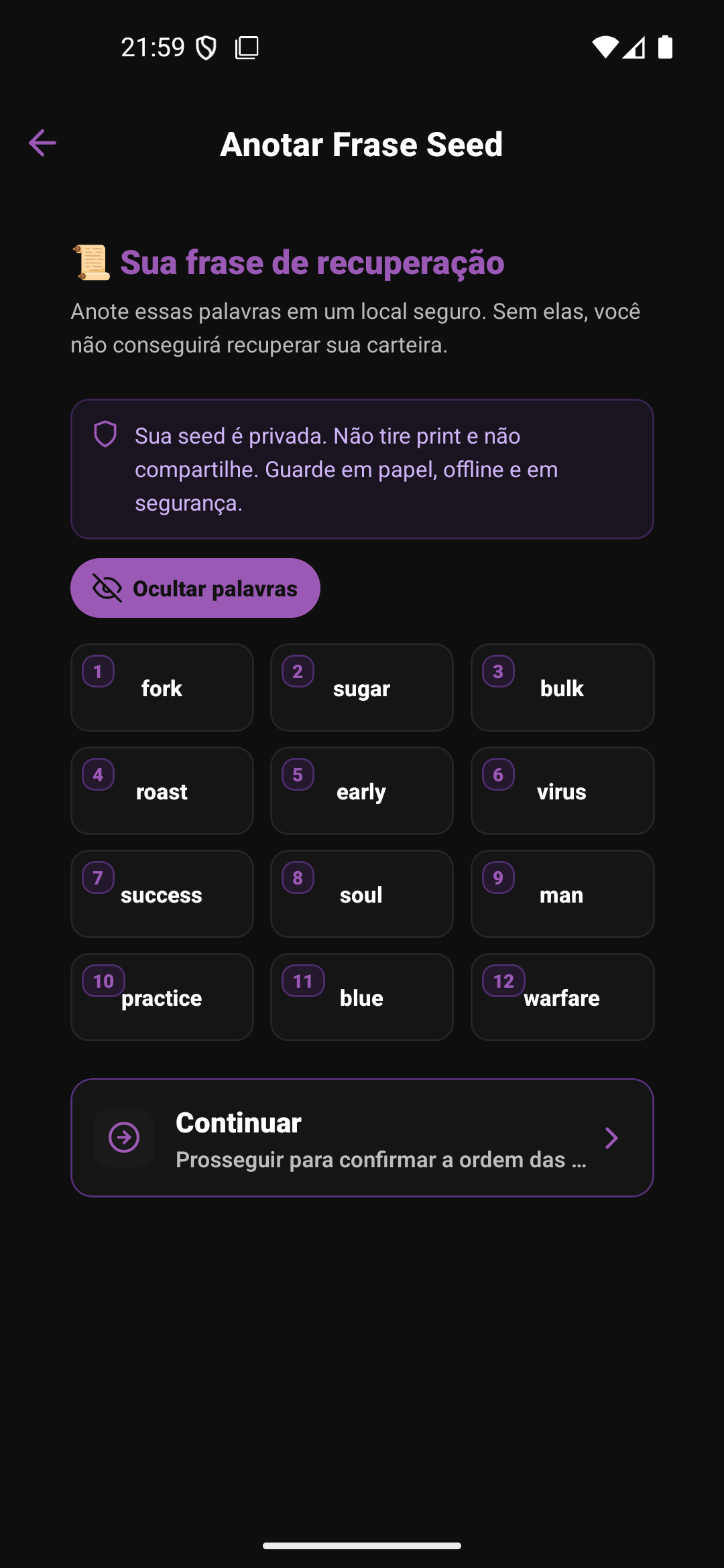Tap the scroll emoji beside recovery heading
Image resolution: width=724 pixels, height=1568 pixels.
click(x=92, y=262)
